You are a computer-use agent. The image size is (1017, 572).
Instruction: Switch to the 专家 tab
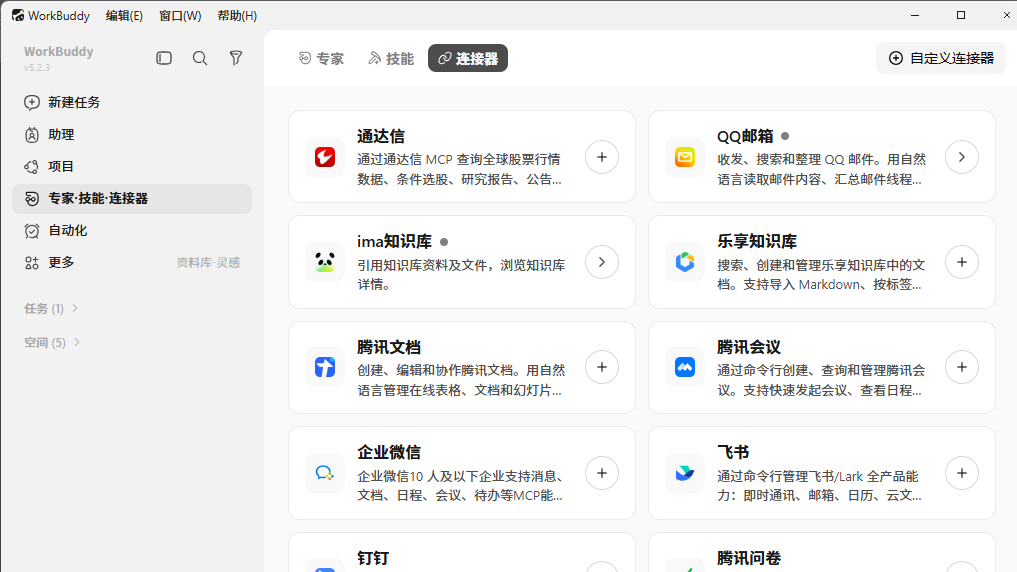(x=321, y=58)
